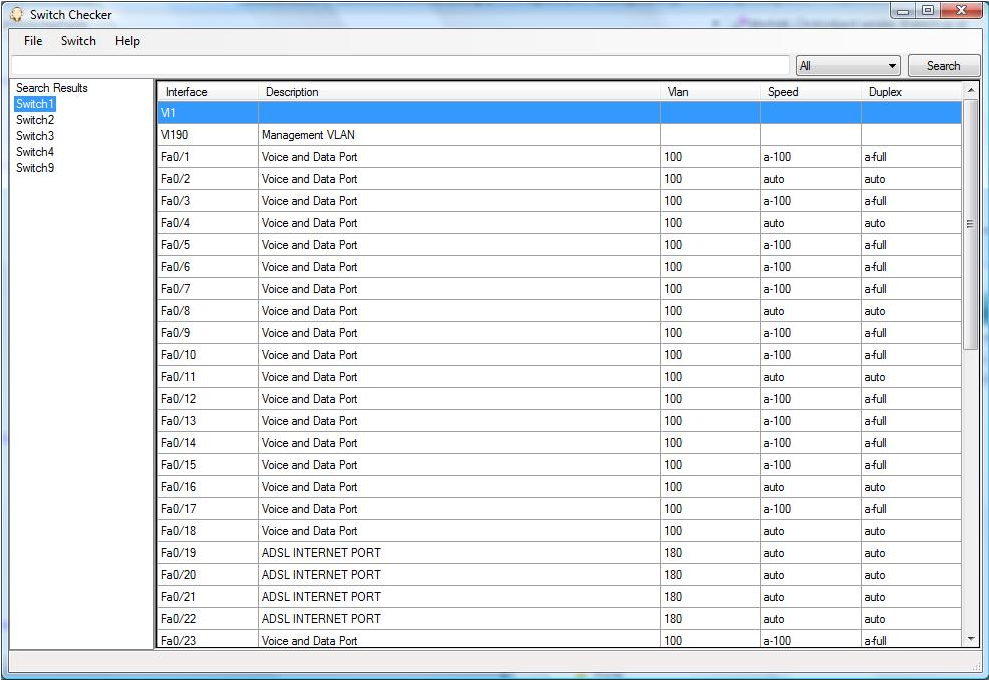Image resolution: width=989 pixels, height=680 pixels.
Task: Select Switch1 in the results list
Action: pos(35,104)
